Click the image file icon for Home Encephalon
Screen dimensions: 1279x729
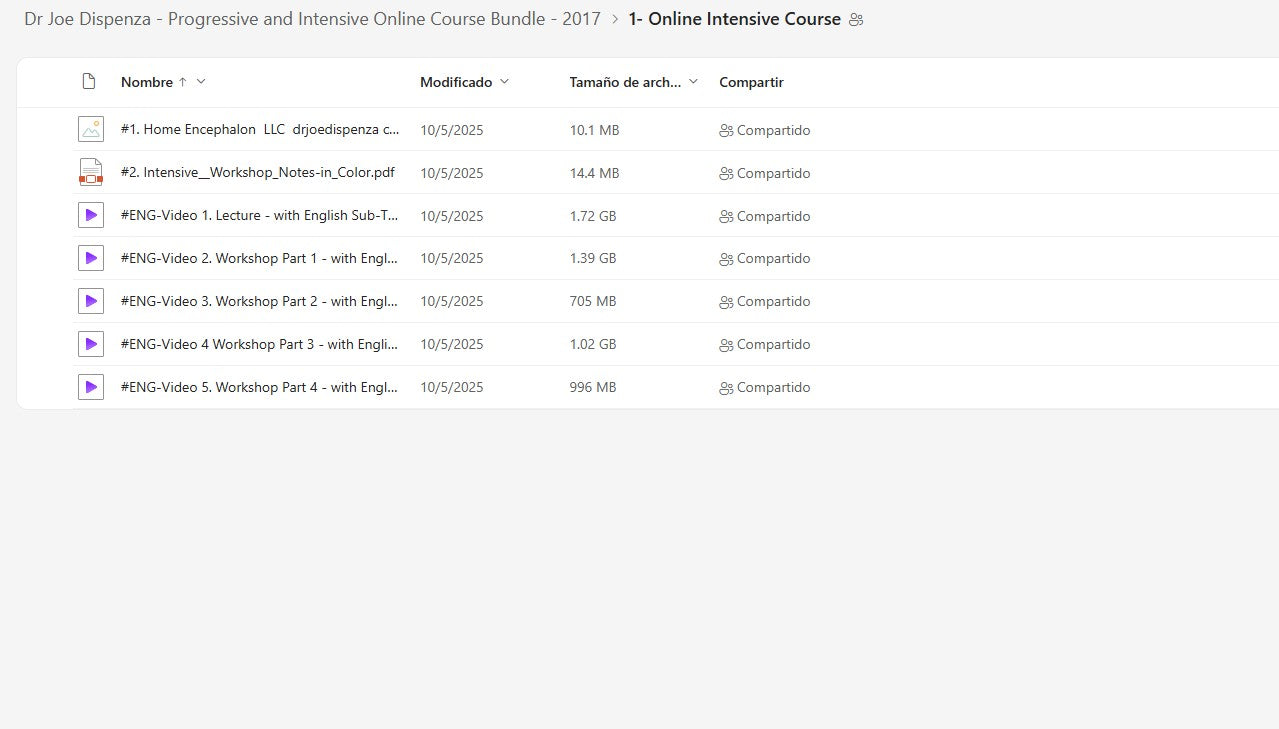[91, 129]
